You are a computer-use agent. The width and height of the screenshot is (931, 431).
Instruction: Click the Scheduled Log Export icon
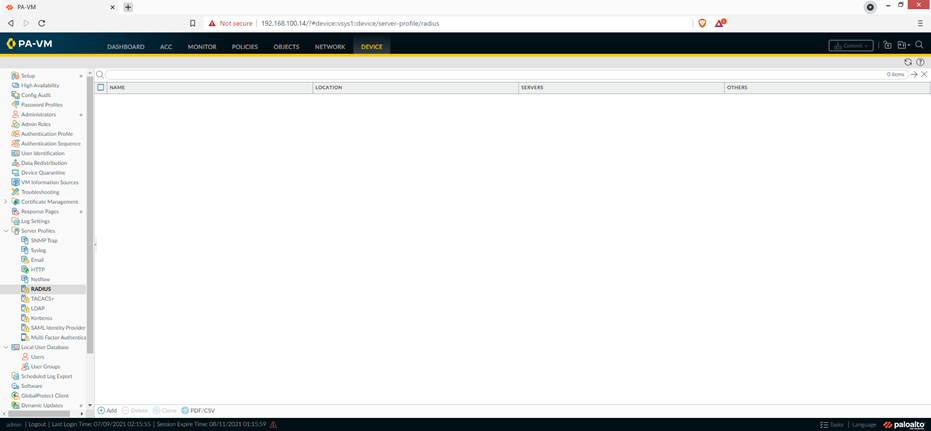click(16, 376)
